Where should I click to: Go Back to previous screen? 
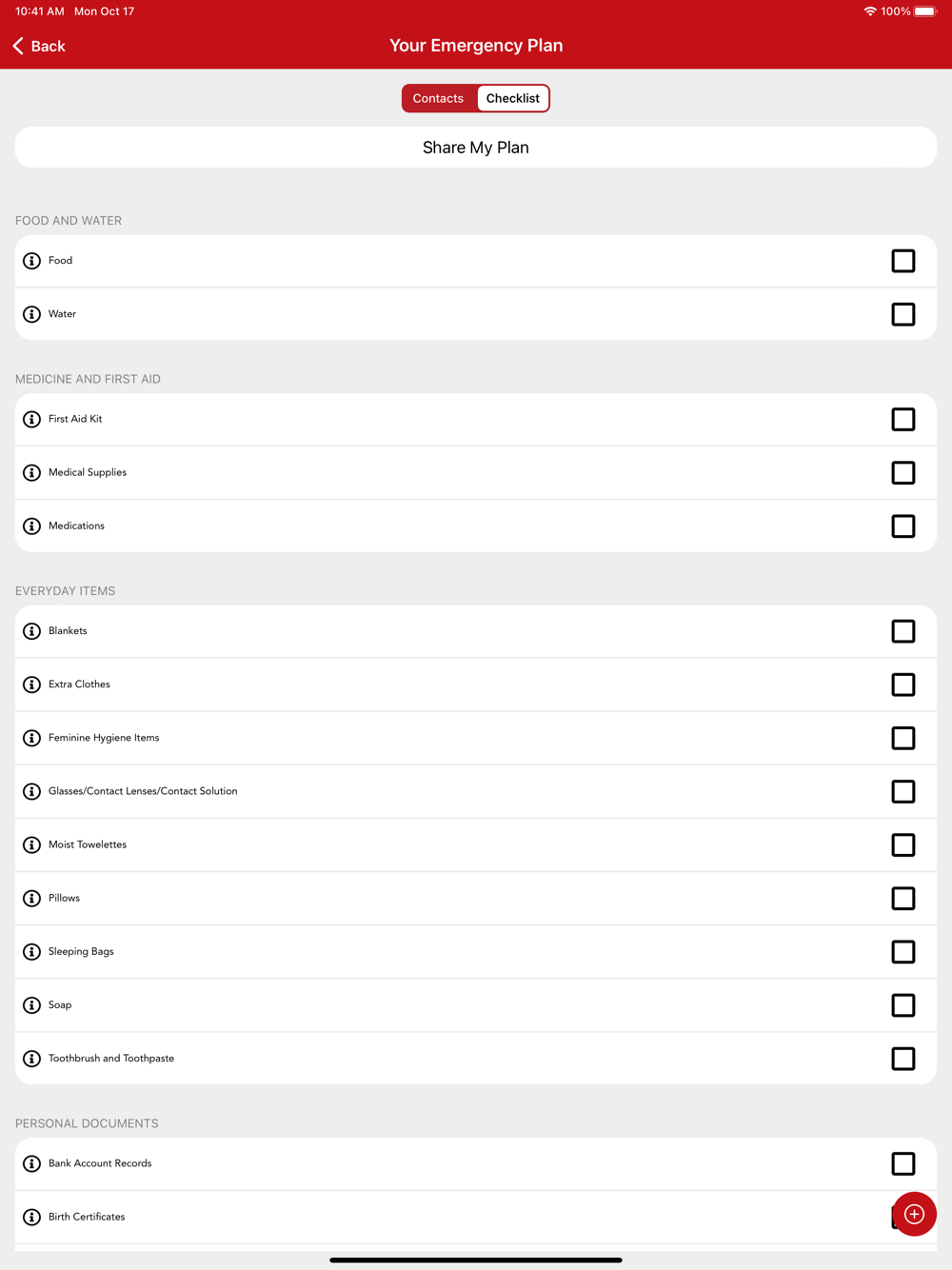tap(39, 46)
